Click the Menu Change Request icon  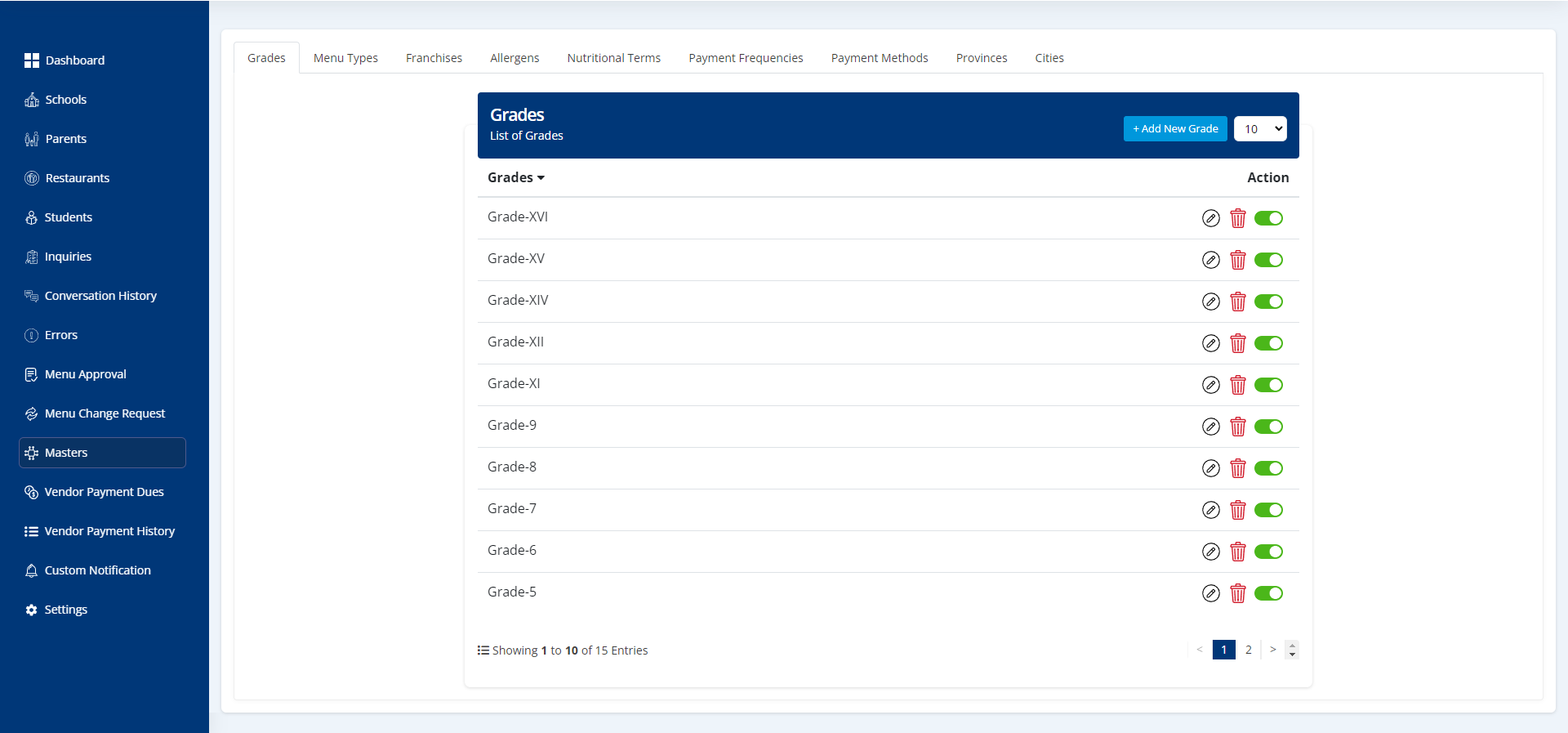pos(32,413)
